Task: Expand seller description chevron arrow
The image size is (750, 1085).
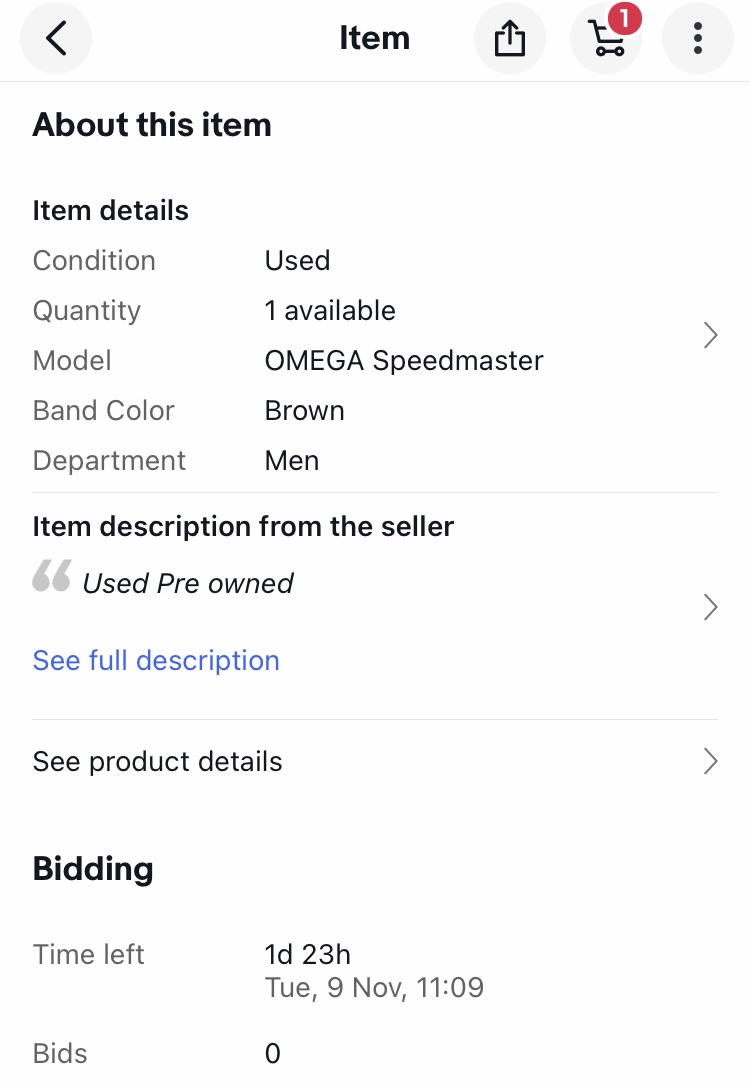Action: coord(710,607)
